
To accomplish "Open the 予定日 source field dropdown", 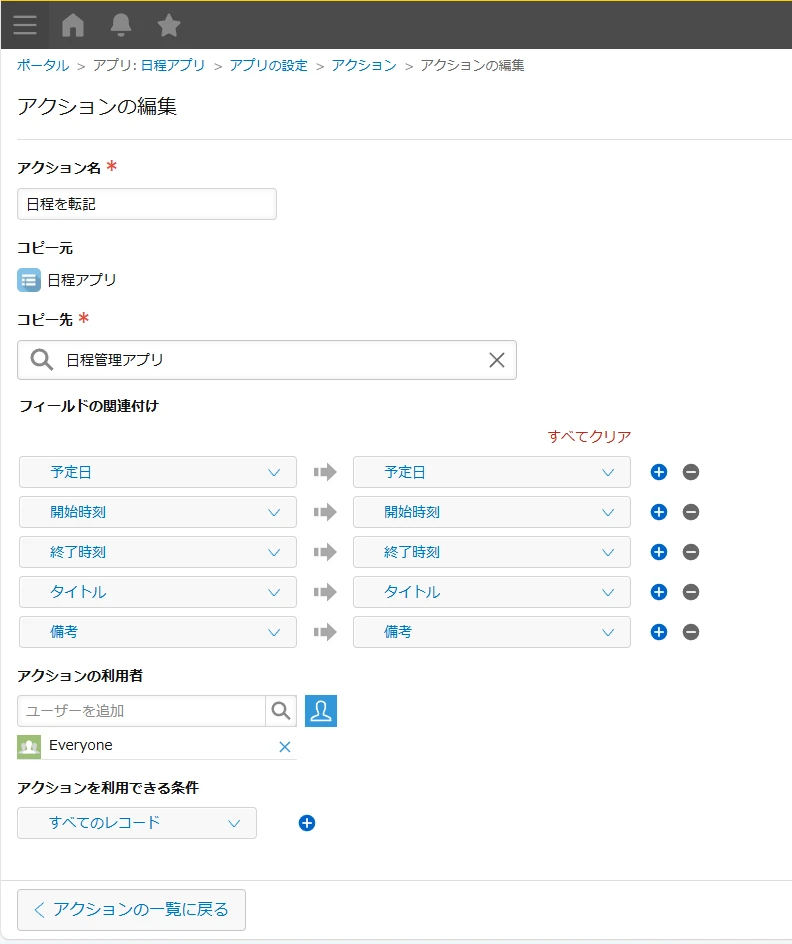I will tap(157, 472).
